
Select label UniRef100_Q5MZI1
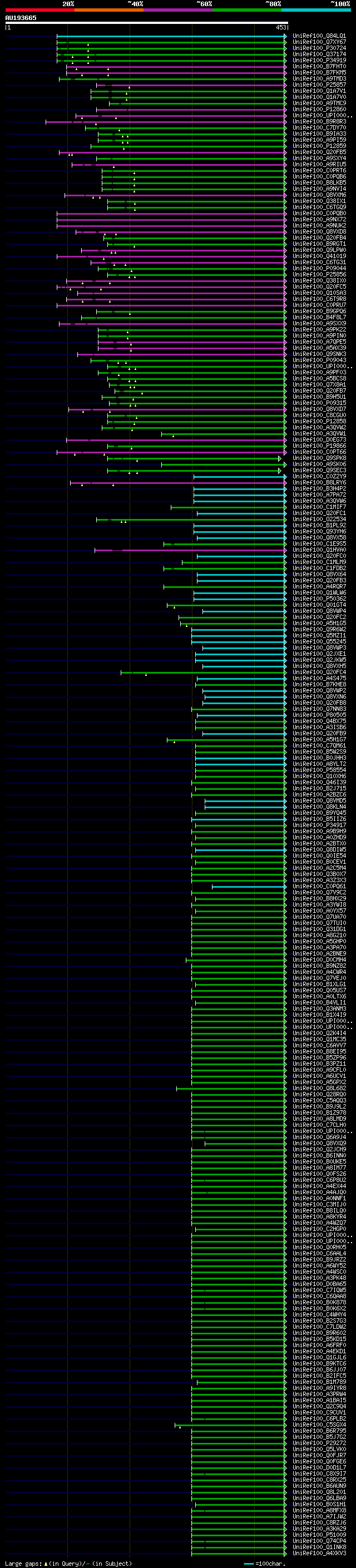click(x=319, y=635)
